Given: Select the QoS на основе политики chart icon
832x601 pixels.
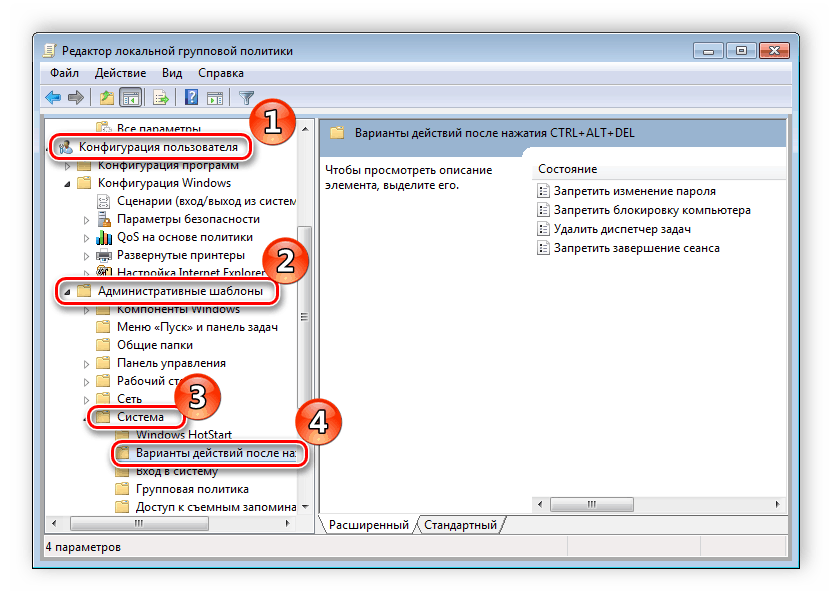Looking at the screenshot, I should coord(104,237).
